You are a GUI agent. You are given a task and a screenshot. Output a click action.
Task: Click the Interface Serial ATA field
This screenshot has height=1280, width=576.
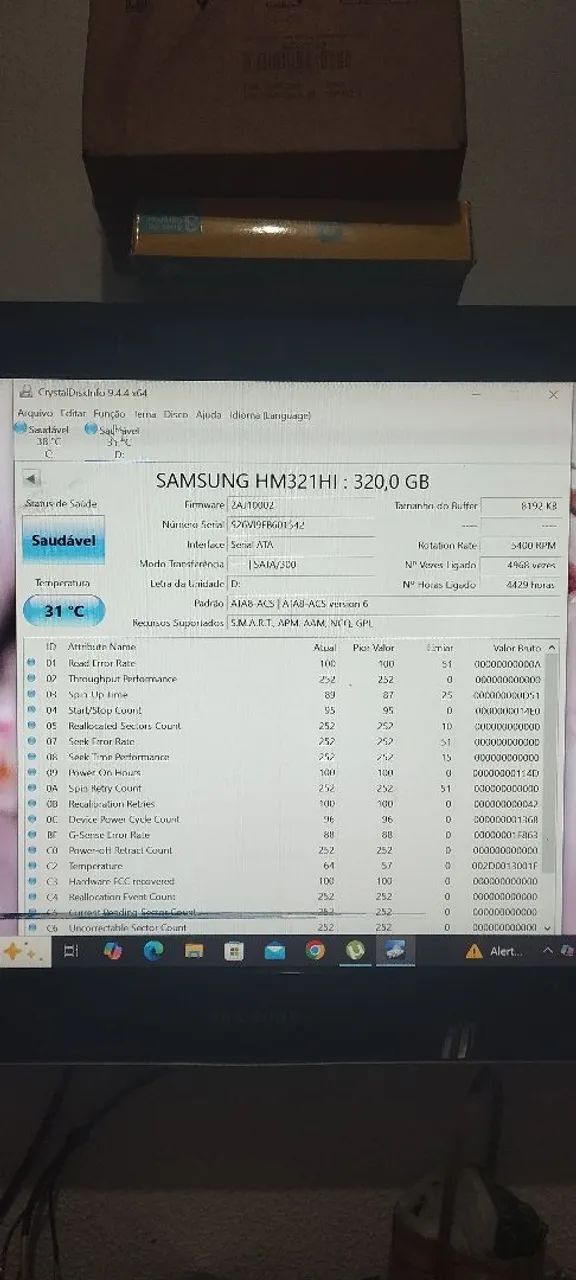coord(301,545)
